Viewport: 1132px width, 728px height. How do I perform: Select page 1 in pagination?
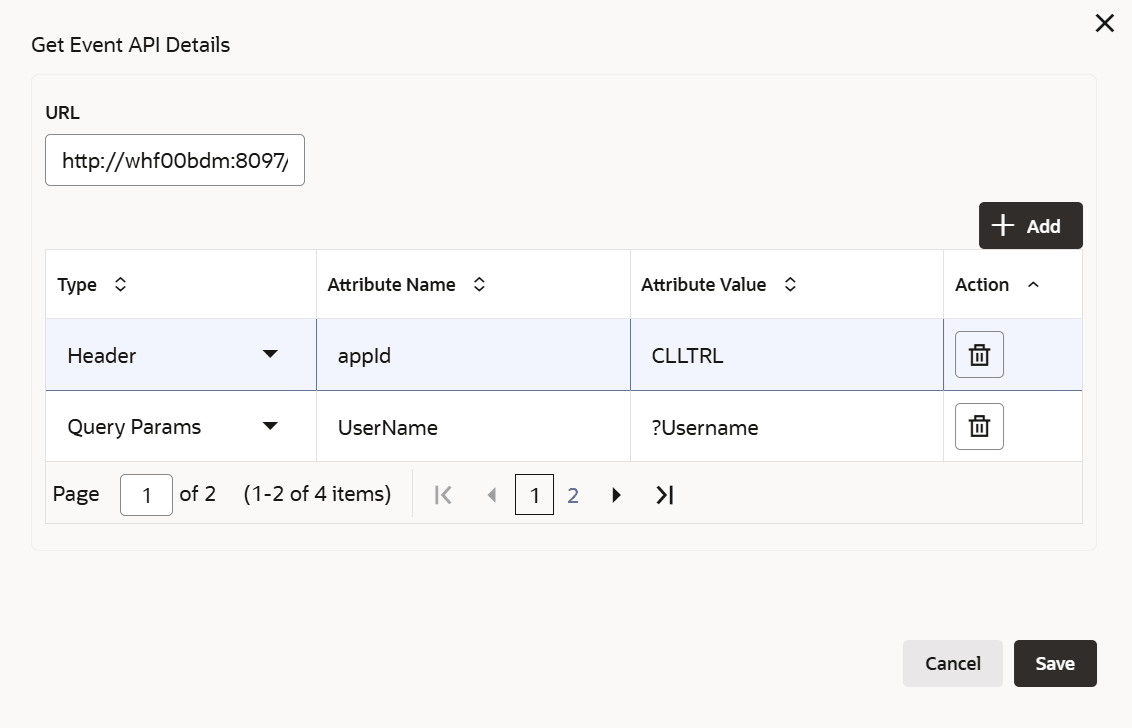pos(534,495)
